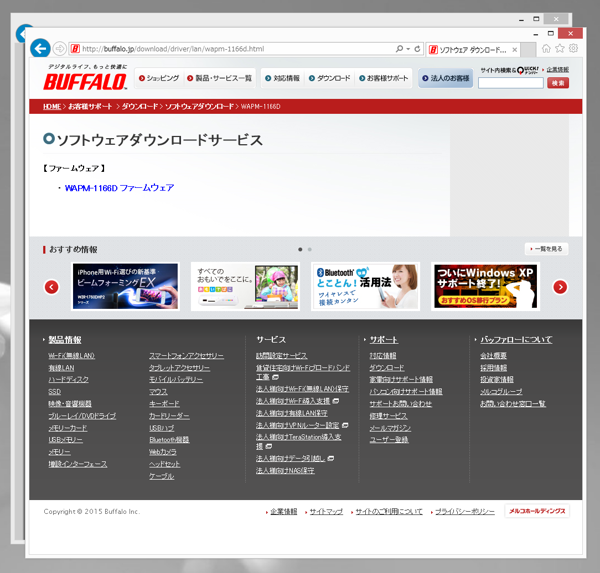The width and height of the screenshot is (600, 573).
Task: Open the browser Home icon
Action: (546, 48)
